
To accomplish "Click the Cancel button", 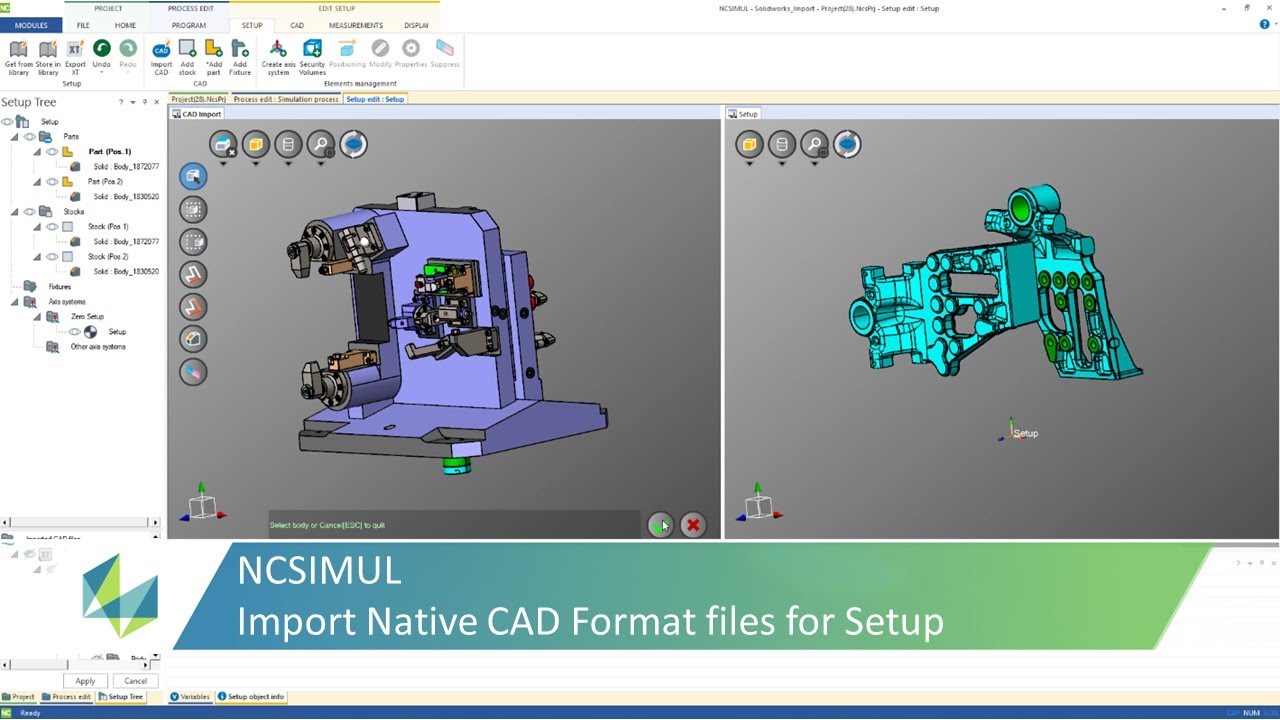I will click(135, 681).
